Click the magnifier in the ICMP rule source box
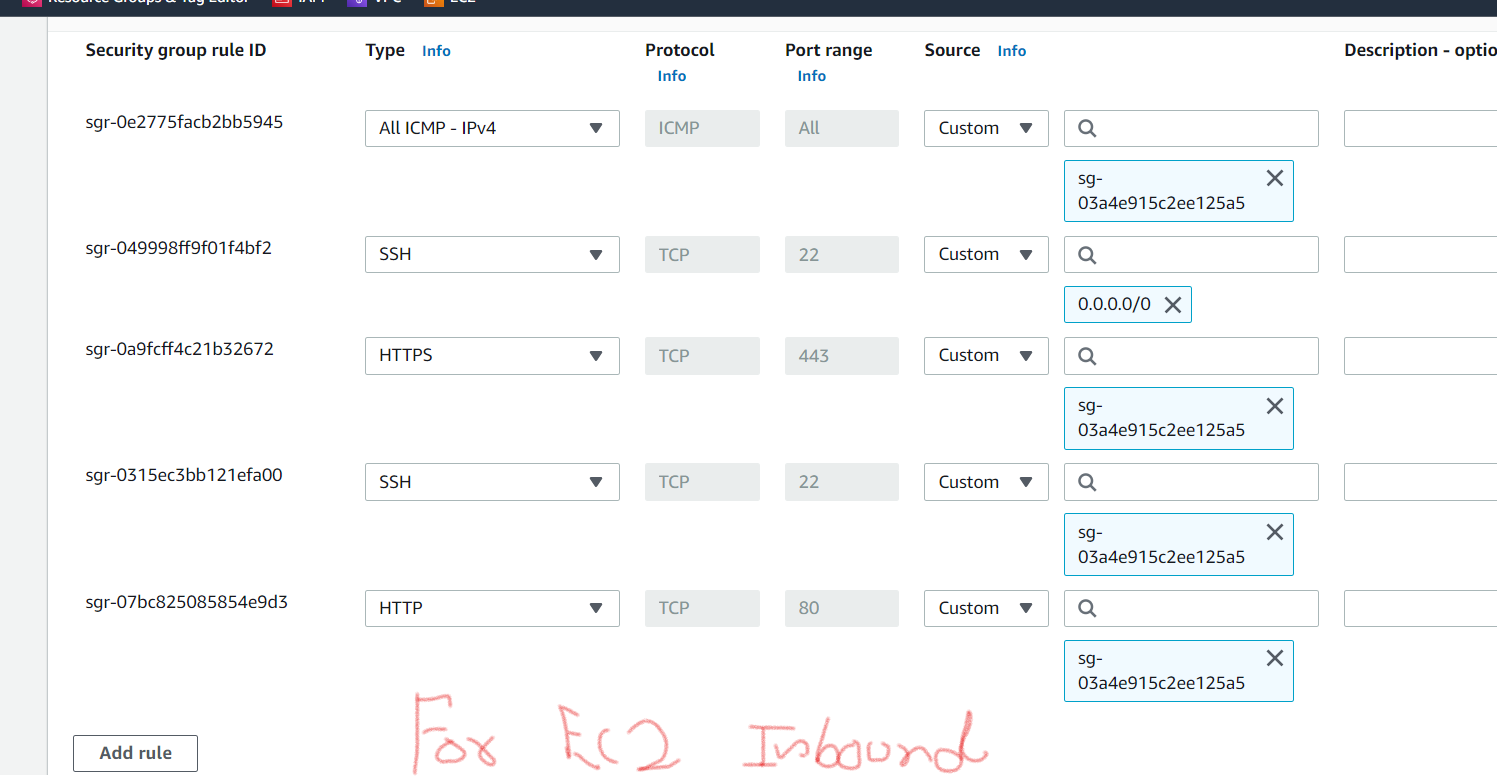The image size is (1497, 777). click(1087, 128)
